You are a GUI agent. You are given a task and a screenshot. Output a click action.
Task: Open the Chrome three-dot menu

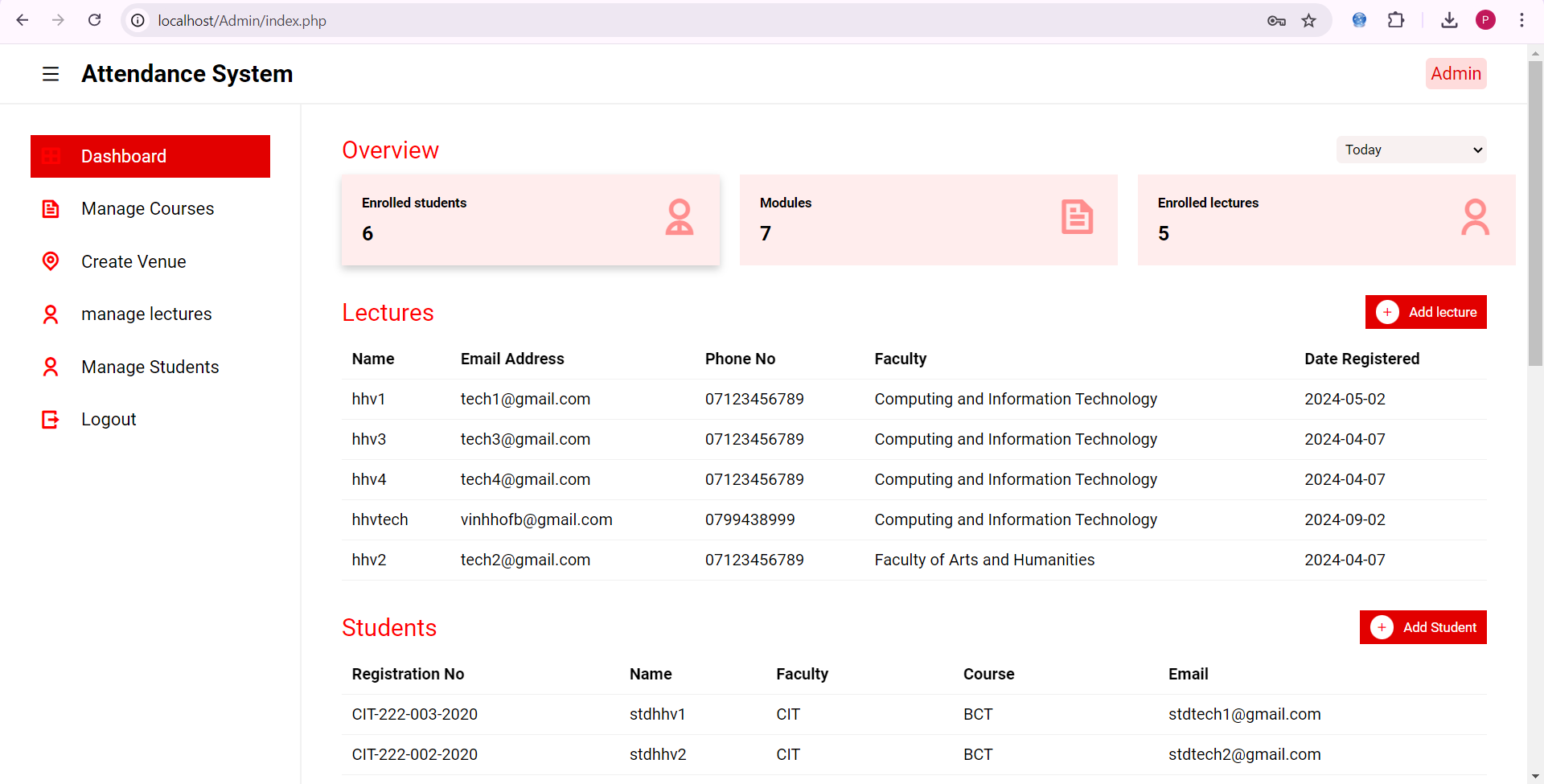click(1521, 21)
